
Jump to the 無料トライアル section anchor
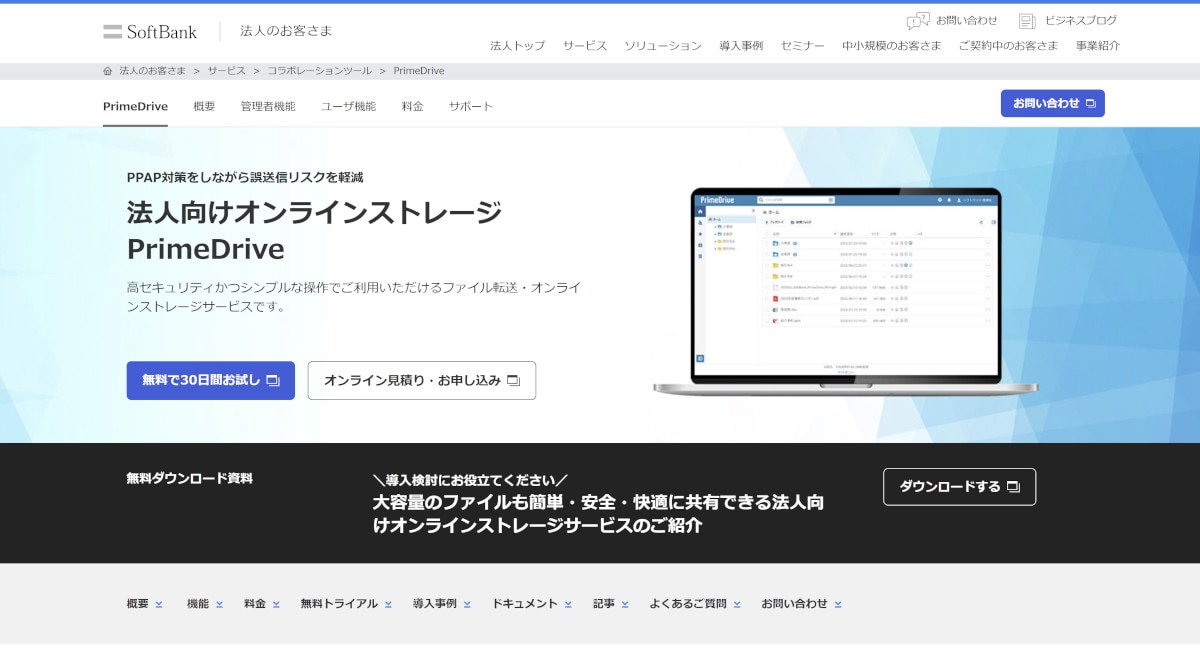coord(346,604)
